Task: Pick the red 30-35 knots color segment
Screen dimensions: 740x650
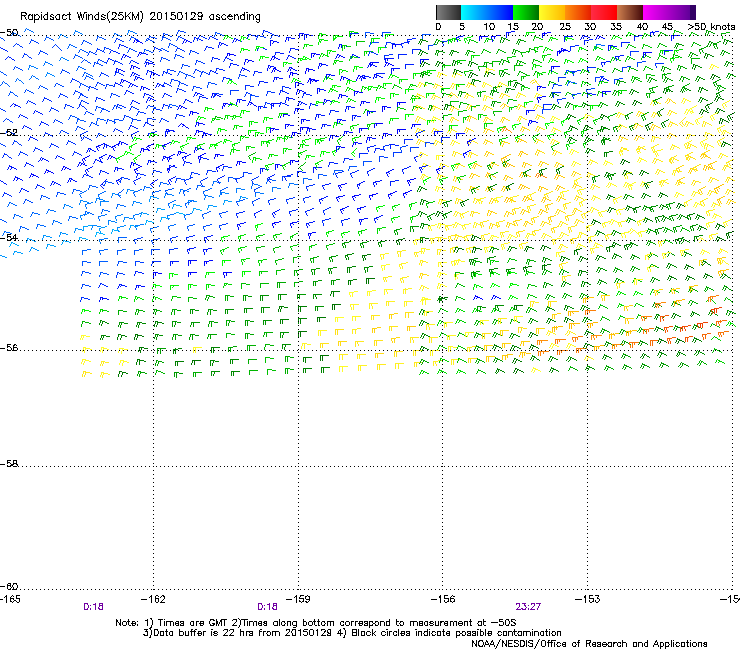Action: [x=604, y=12]
